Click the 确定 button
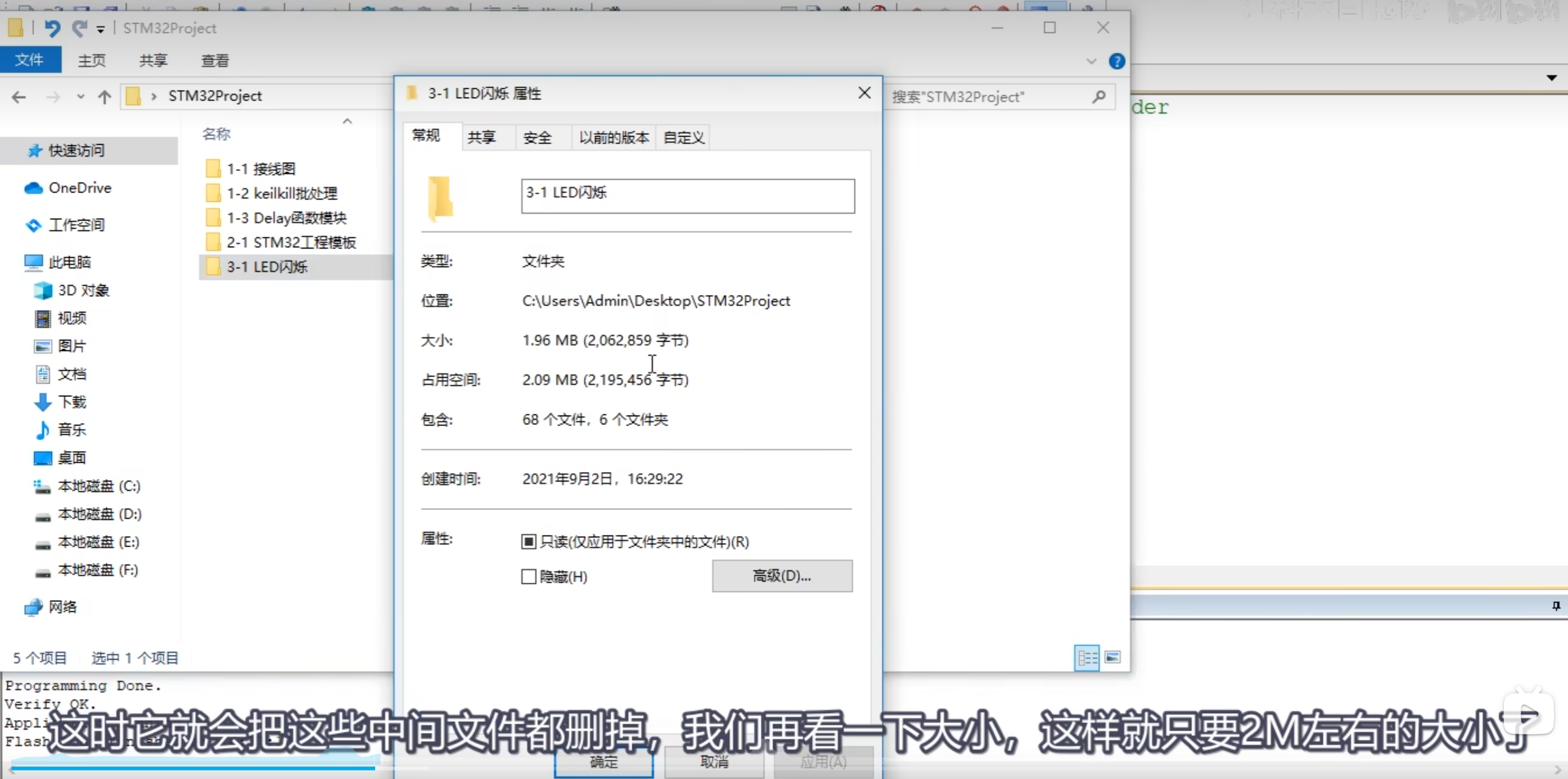Viewport: 1568px width, 779px height. click(x=603, y=762)
